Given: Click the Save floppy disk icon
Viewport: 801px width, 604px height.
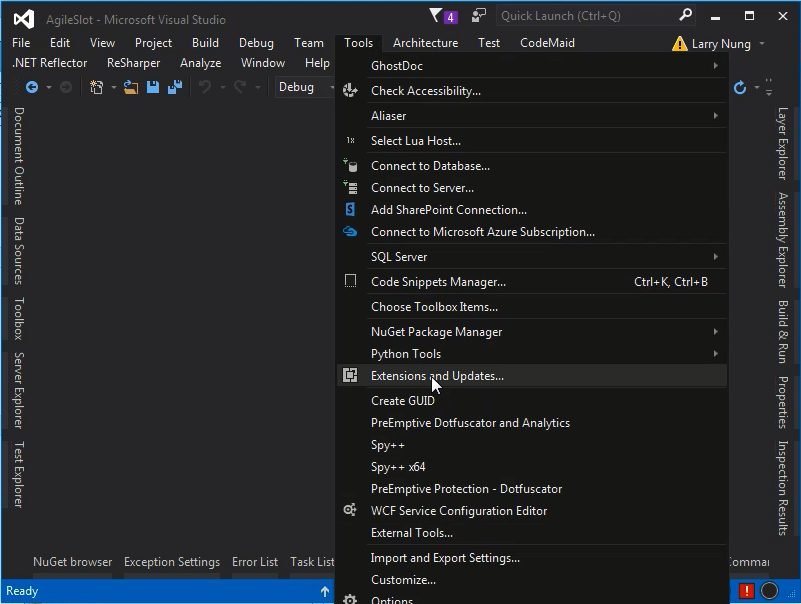Looking at the screenshot, I should point(153,87).
